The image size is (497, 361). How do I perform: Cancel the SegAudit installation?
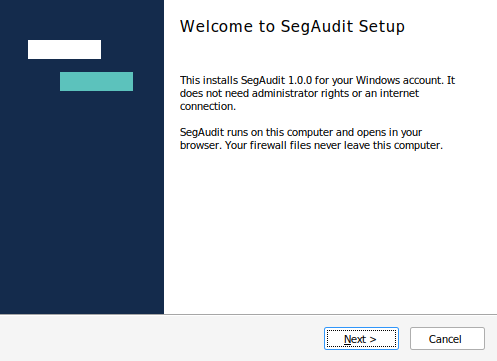447,339
